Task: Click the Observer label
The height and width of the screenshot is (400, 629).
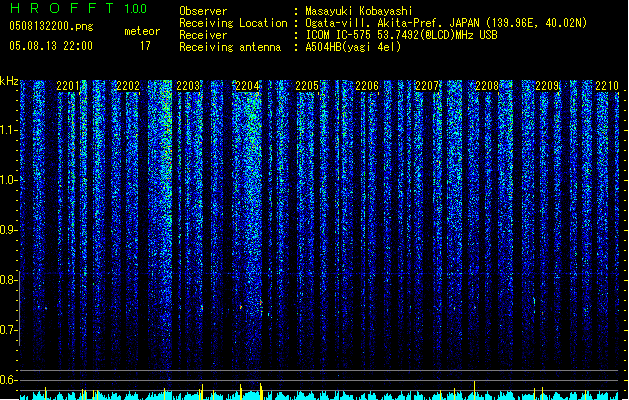Action: (203, 11)
